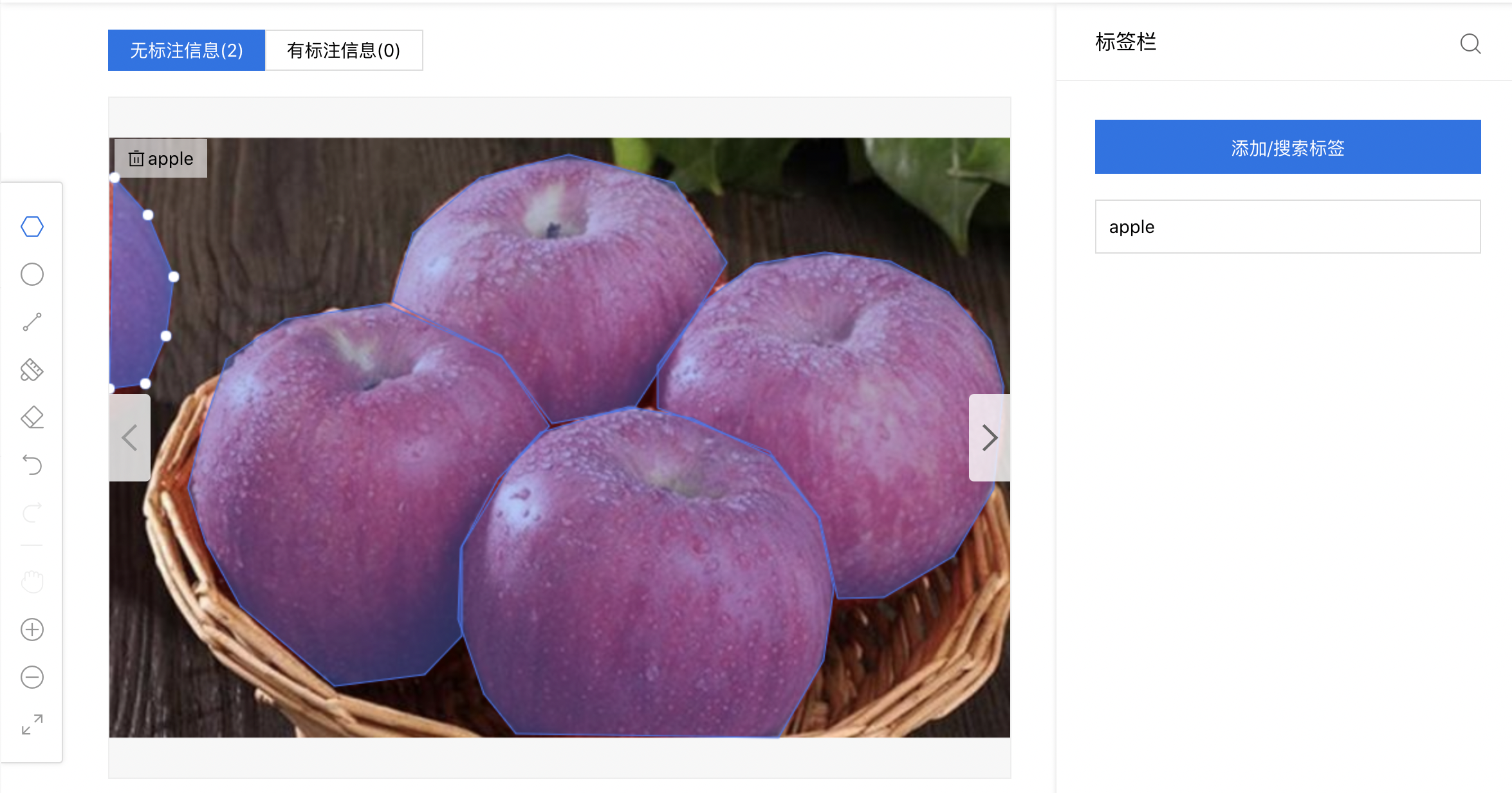Go to previous image arrow
The height and width of the screenshot is (793, 1512).
130,438
